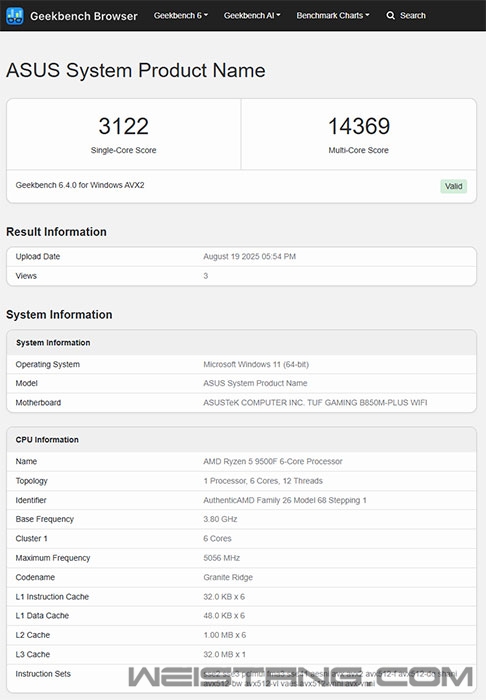The height and width of the screenshot is (700, 486).
Task: Click AuthenticAMD Family 26 Model 68 value
Action: click(285, 500)
